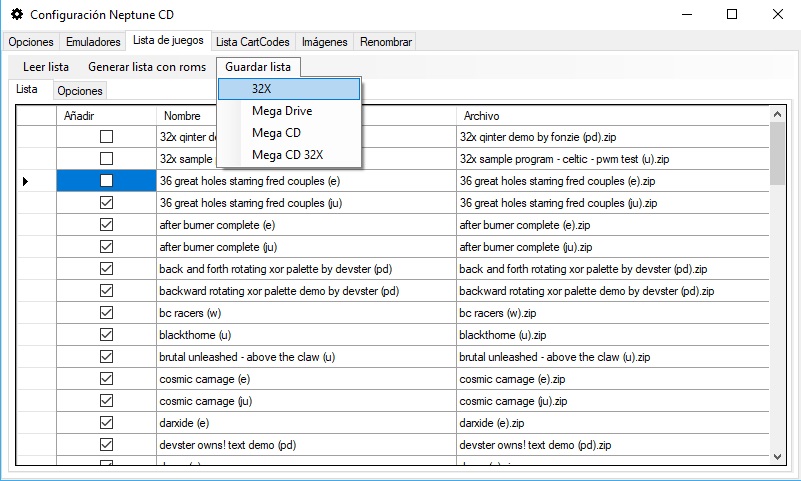Open the Opciones sub-tab beside Lista

80,91
